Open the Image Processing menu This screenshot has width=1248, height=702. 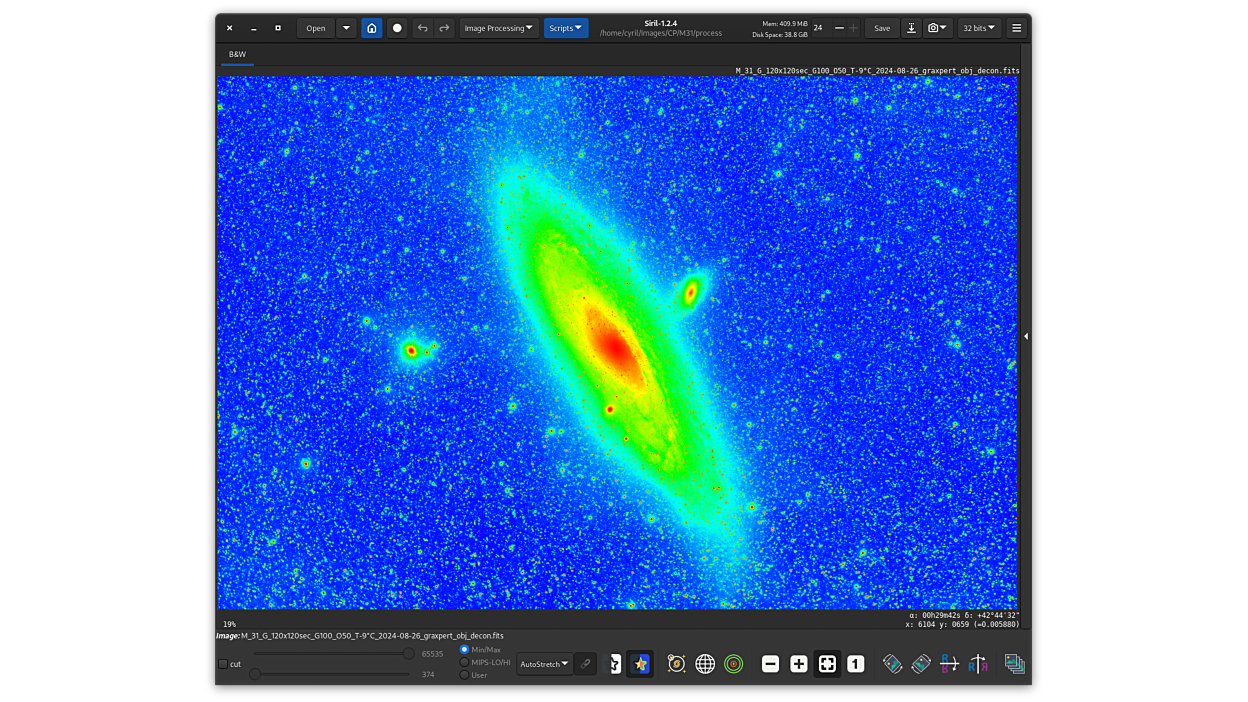(x=498, y=28)
